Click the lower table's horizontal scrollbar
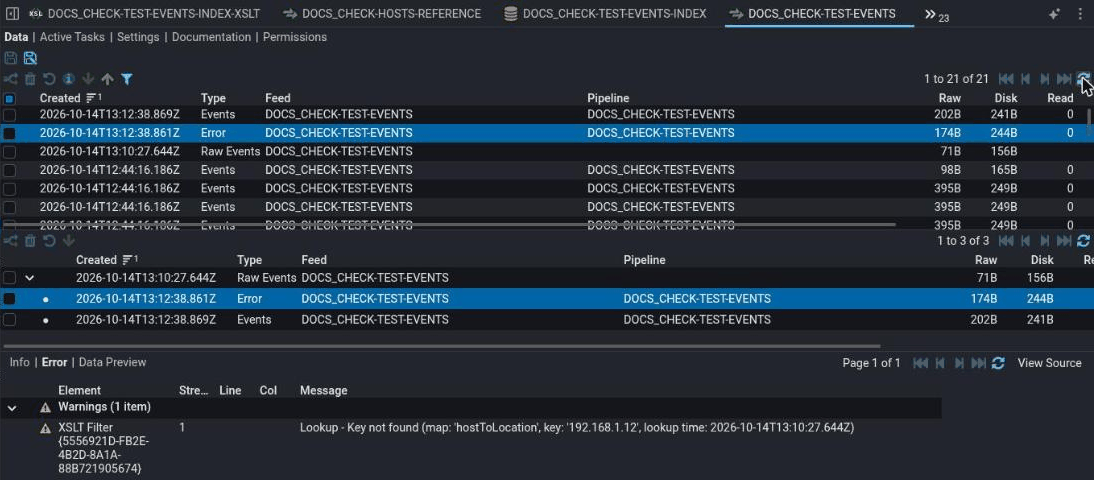Viewport: 1094px width, 480px height. [x=442, y=345]
